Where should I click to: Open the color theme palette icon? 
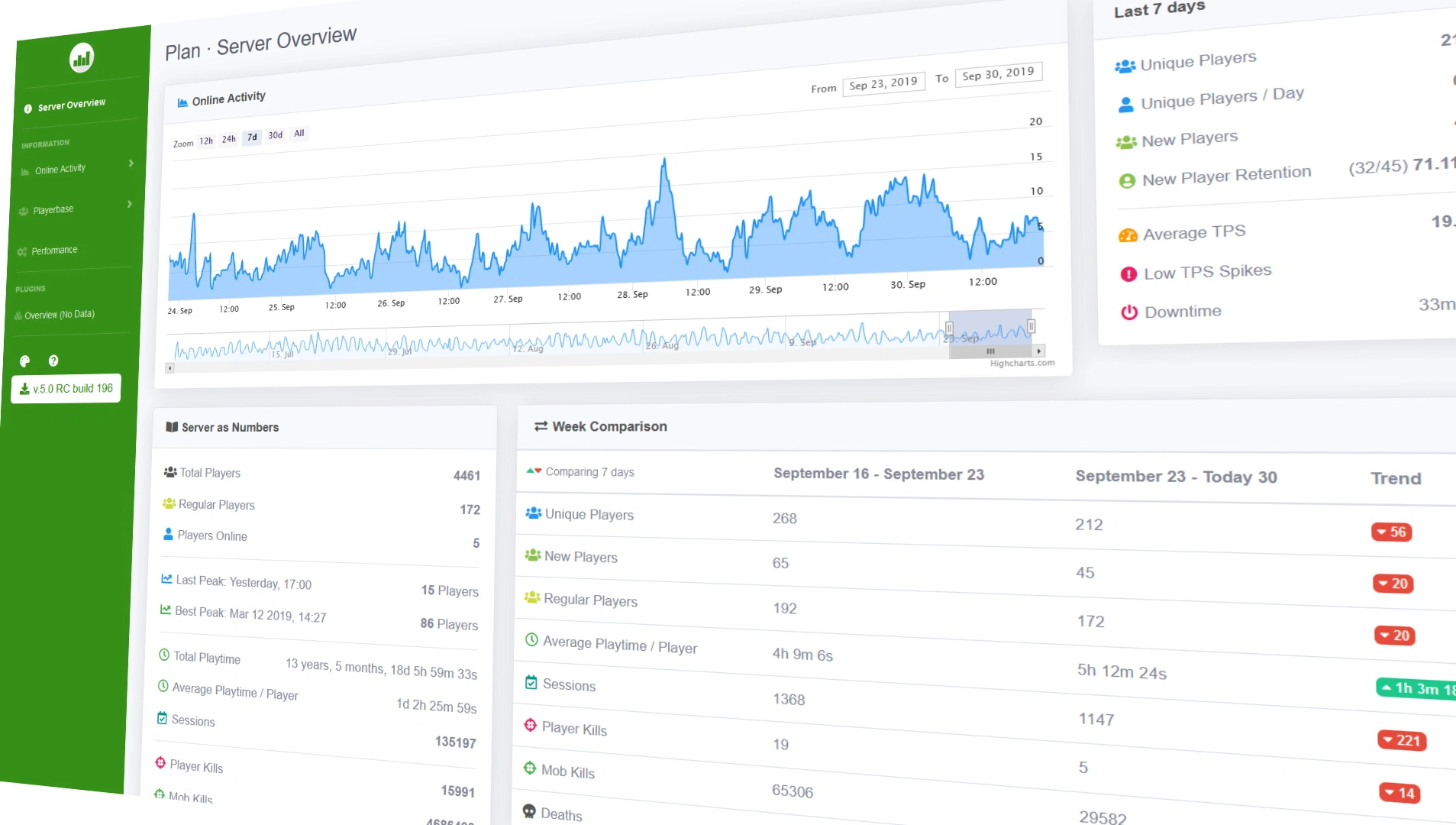24,361
